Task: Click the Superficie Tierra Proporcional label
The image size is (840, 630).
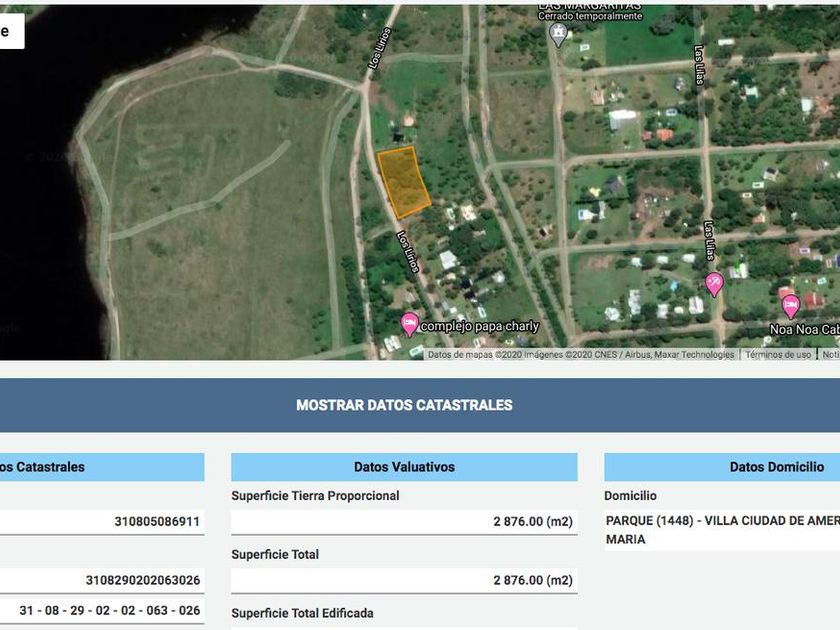Action: 315,496
